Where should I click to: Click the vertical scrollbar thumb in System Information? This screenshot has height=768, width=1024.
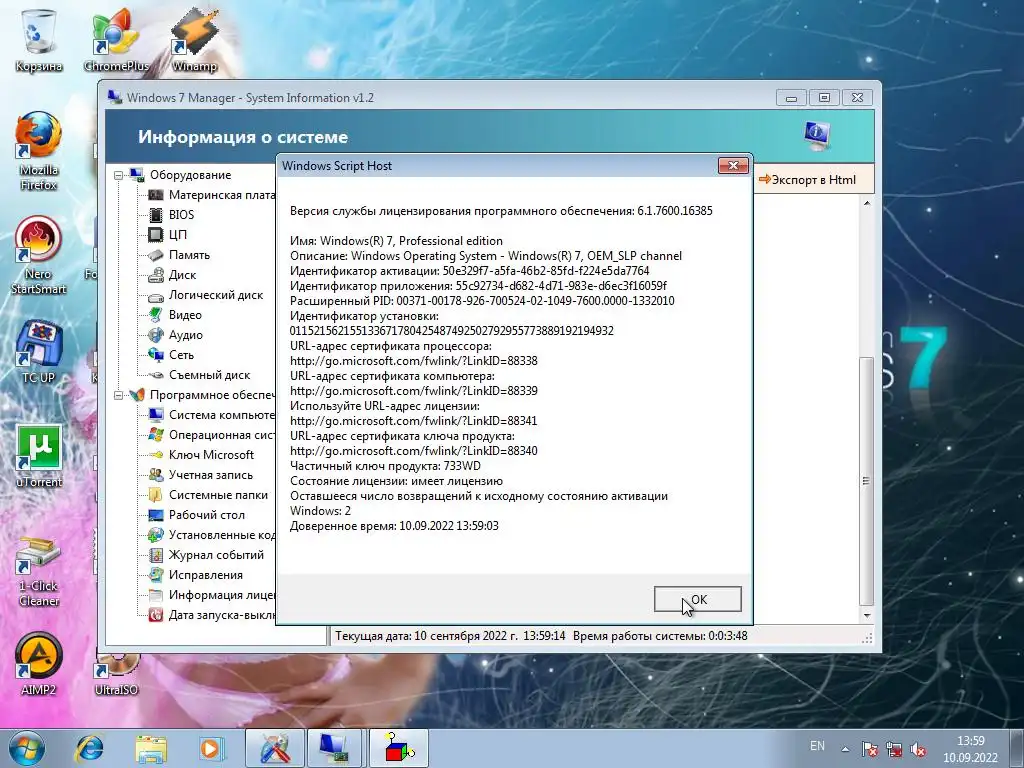(867, 481)
